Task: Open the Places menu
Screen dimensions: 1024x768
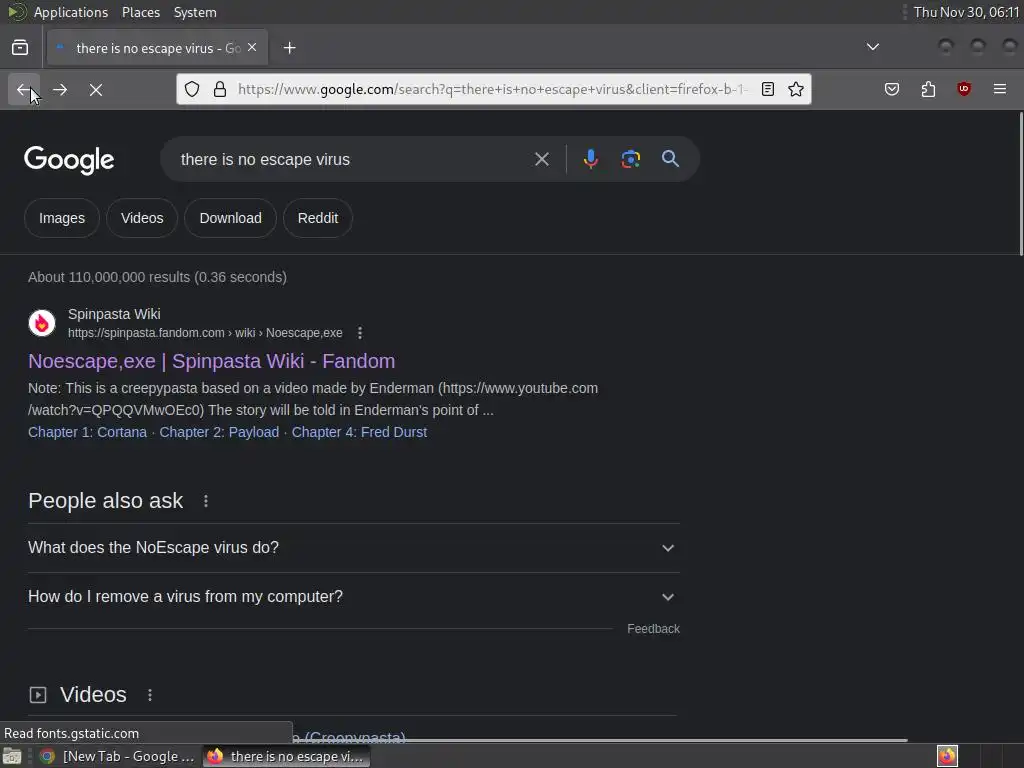Action: pos(141,12)
